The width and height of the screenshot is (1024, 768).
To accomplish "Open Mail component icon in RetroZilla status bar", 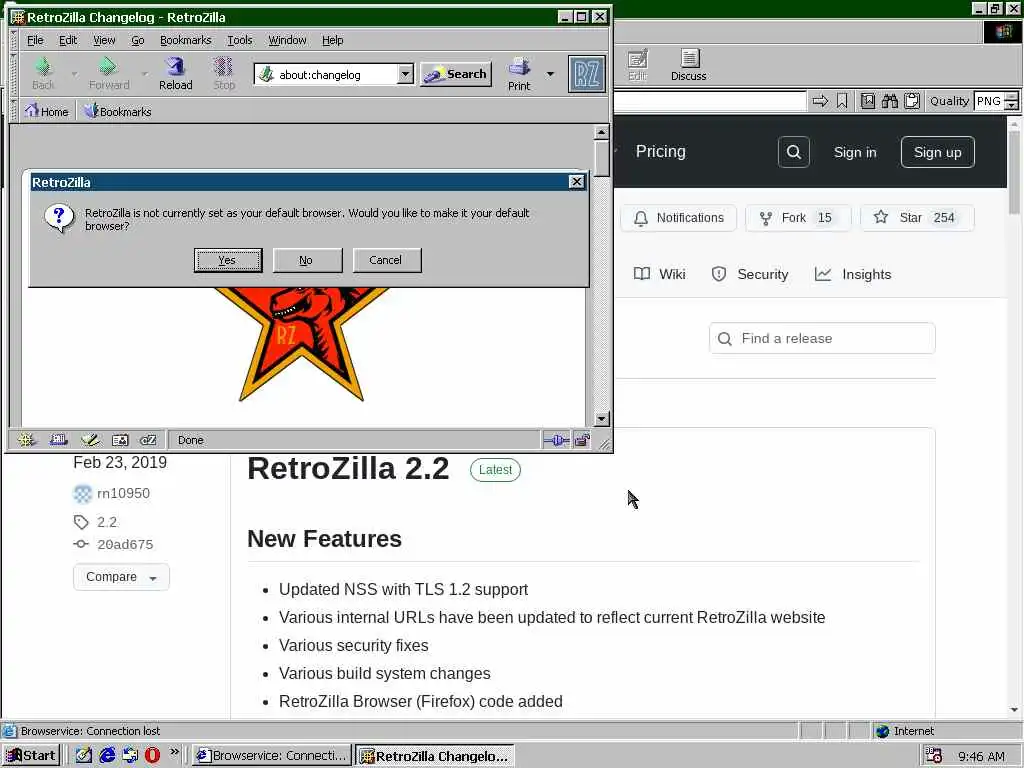I will 58,440.
